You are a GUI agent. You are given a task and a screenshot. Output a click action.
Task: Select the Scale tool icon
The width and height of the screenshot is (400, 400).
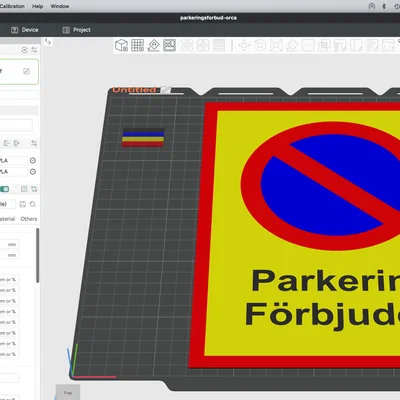click(276, 45)
